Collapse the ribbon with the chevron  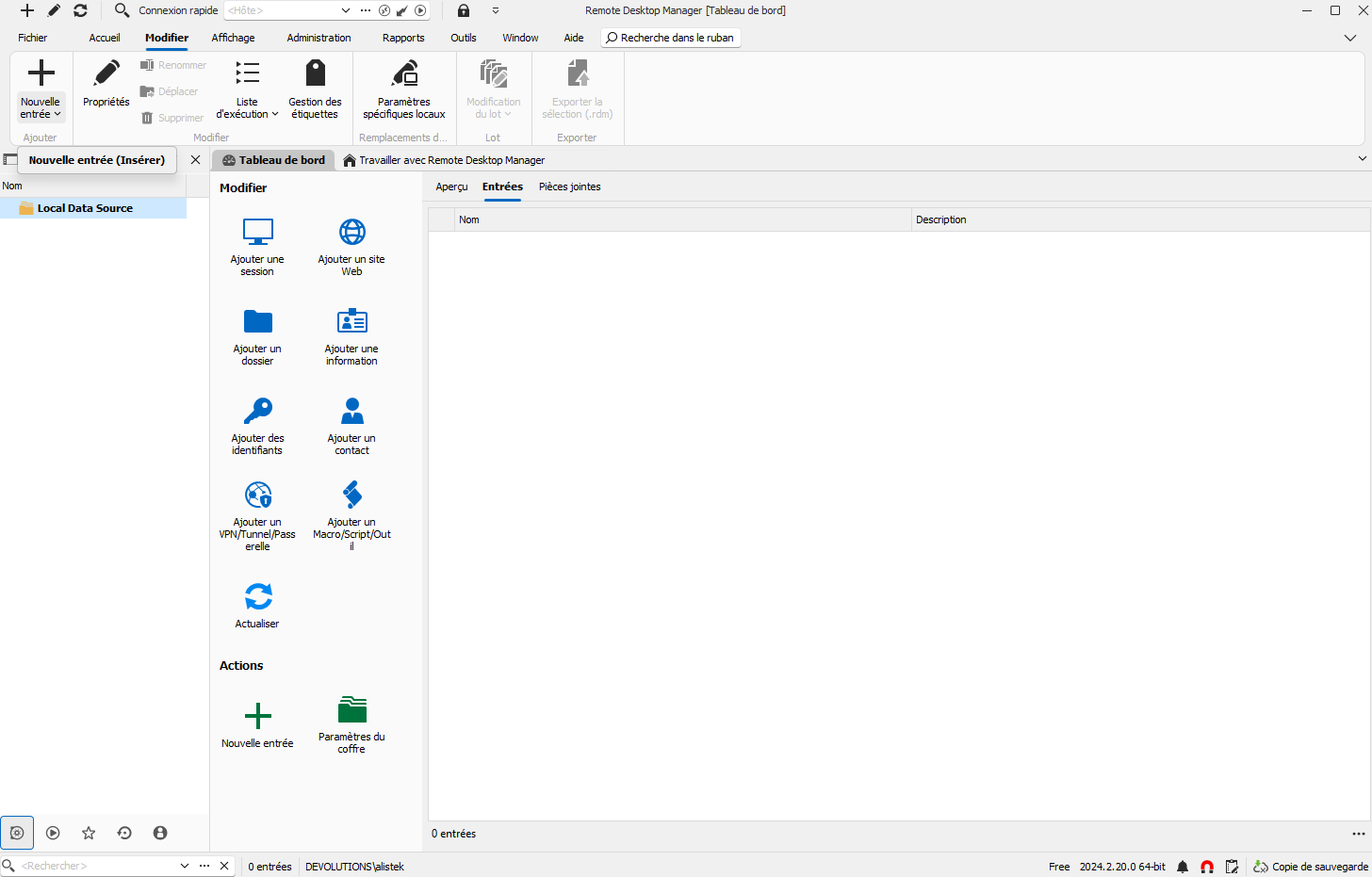(x=1350, y=38)
